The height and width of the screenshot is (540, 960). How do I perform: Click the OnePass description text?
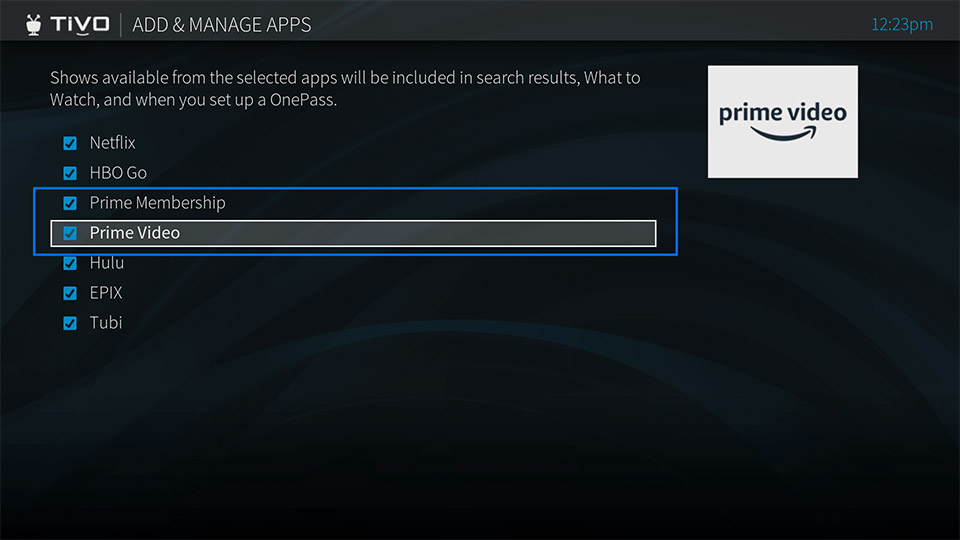345,89
